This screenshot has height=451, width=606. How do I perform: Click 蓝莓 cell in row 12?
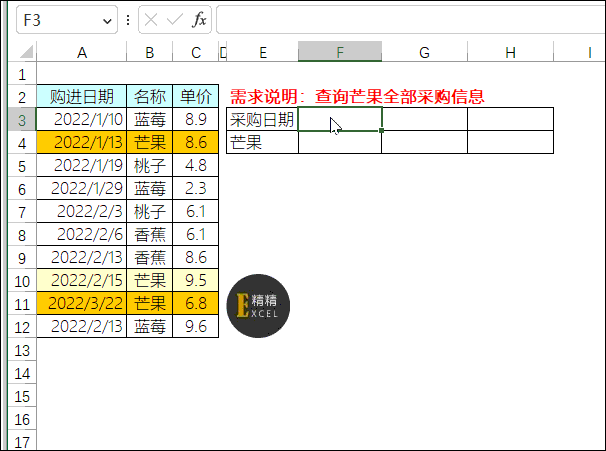point(150,326)
